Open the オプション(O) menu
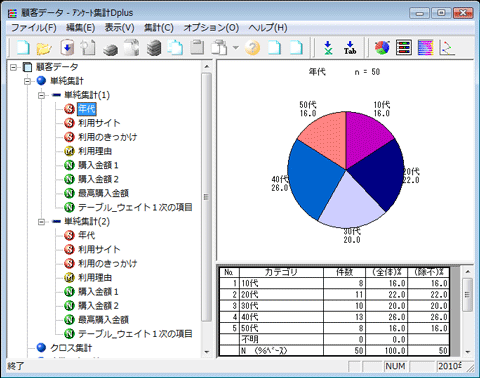Screen dimensions: 480x378 [x=211, y=28]
